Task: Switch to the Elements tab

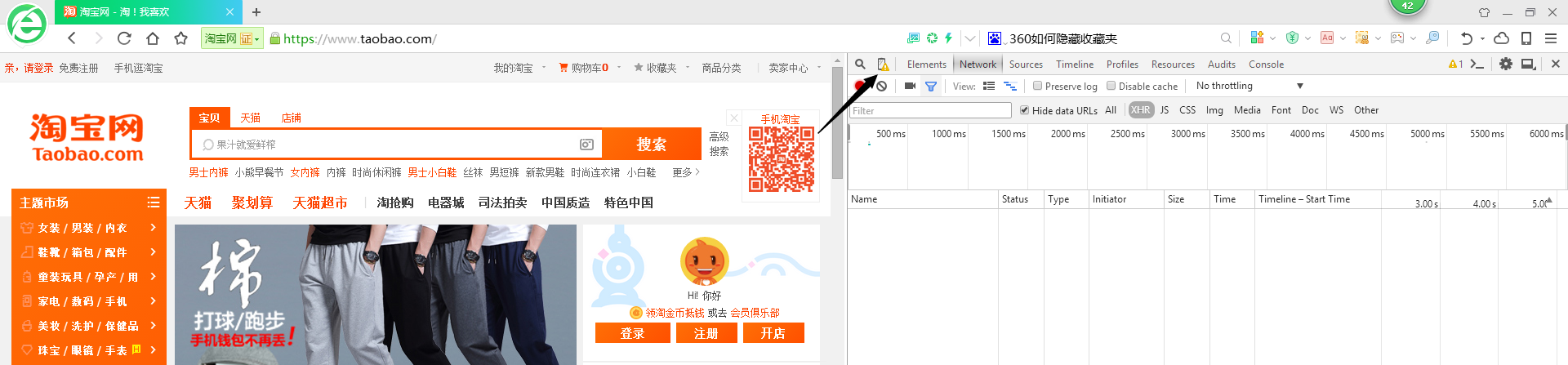Action: [926, 65]
